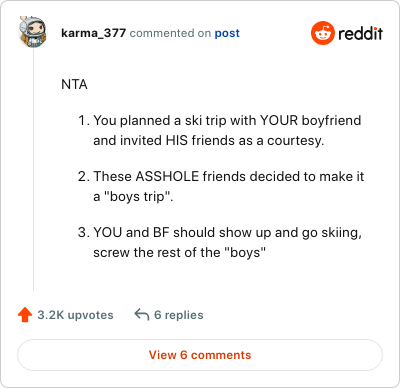Click the 'a "boys trip".' line
This screenshot has width=400, height=388.
(x=133, y=196)
